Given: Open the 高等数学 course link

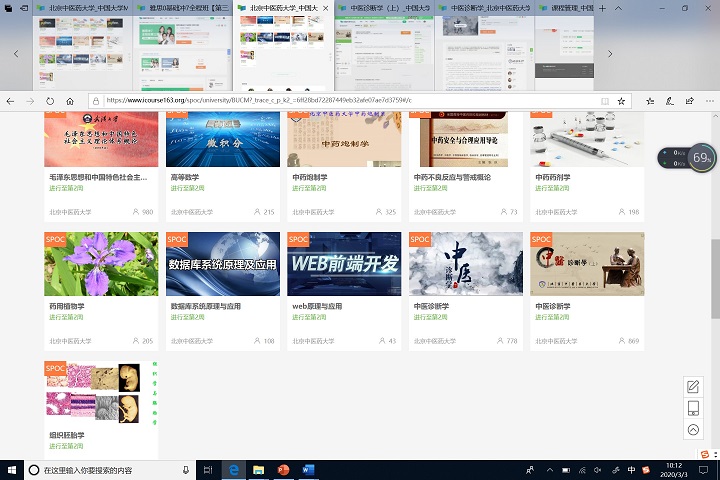Looking at the screenshot, I should point(186,177).
